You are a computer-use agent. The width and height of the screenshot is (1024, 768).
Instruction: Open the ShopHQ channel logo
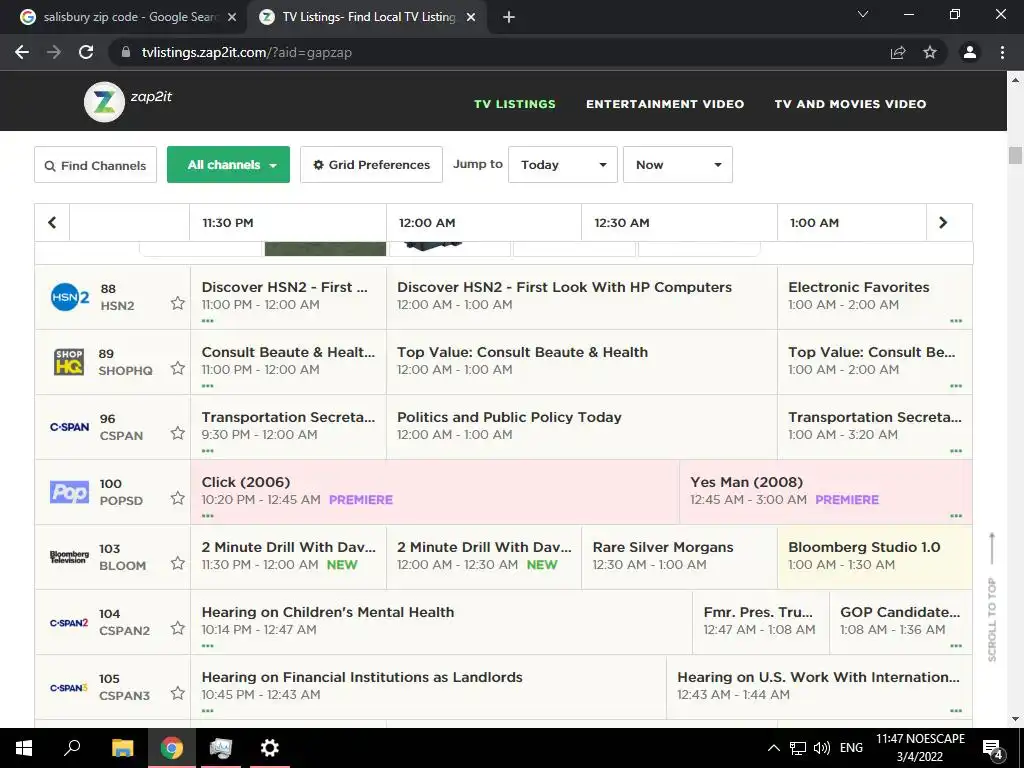[69, 362]
